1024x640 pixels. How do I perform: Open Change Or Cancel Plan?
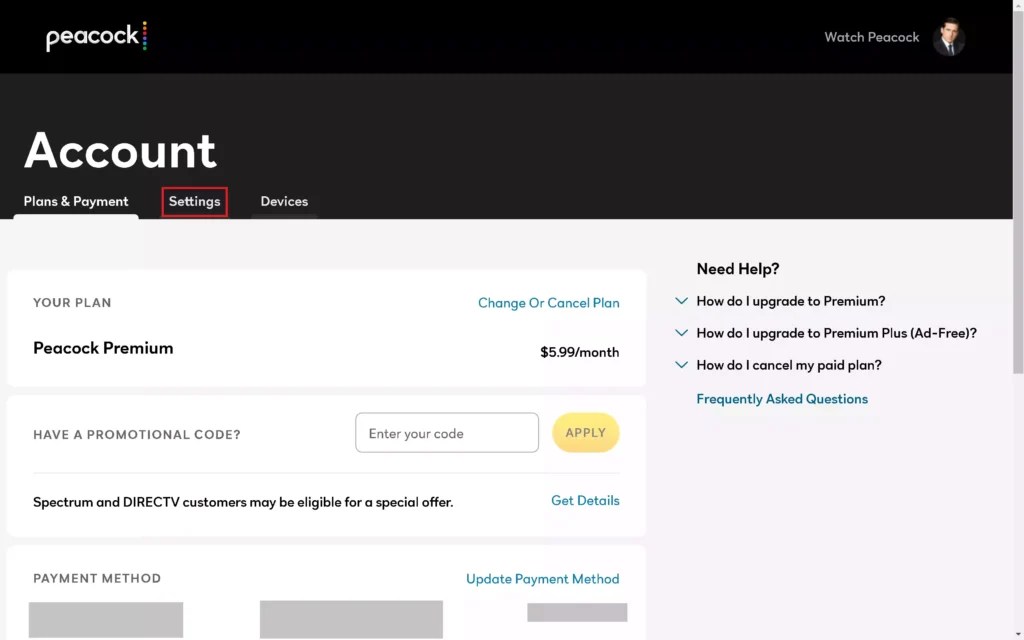pyautogui.click(x=548, y=302)
